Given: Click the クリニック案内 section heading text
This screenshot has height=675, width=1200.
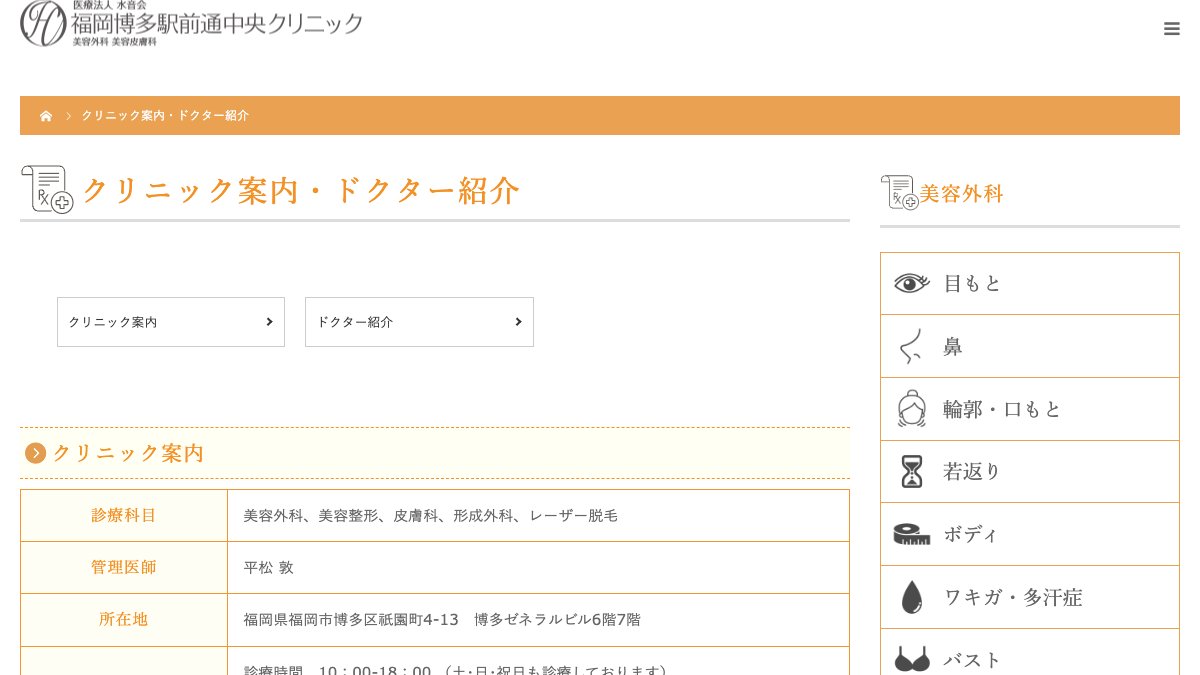Looking at the screenshot, I should [x=128, y=453].
